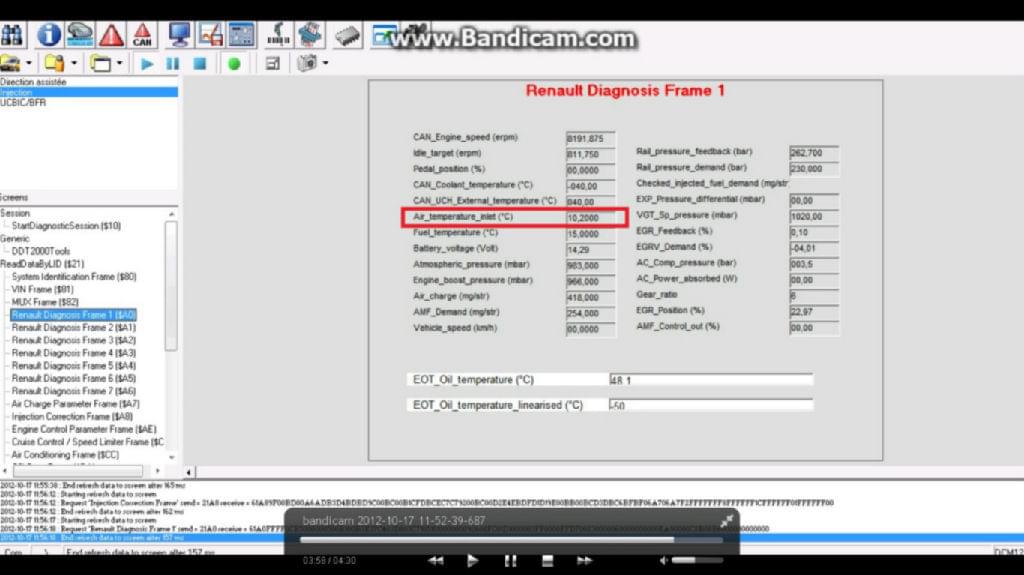
Task: Click the folder with window icon
Action: coord(100,63)
